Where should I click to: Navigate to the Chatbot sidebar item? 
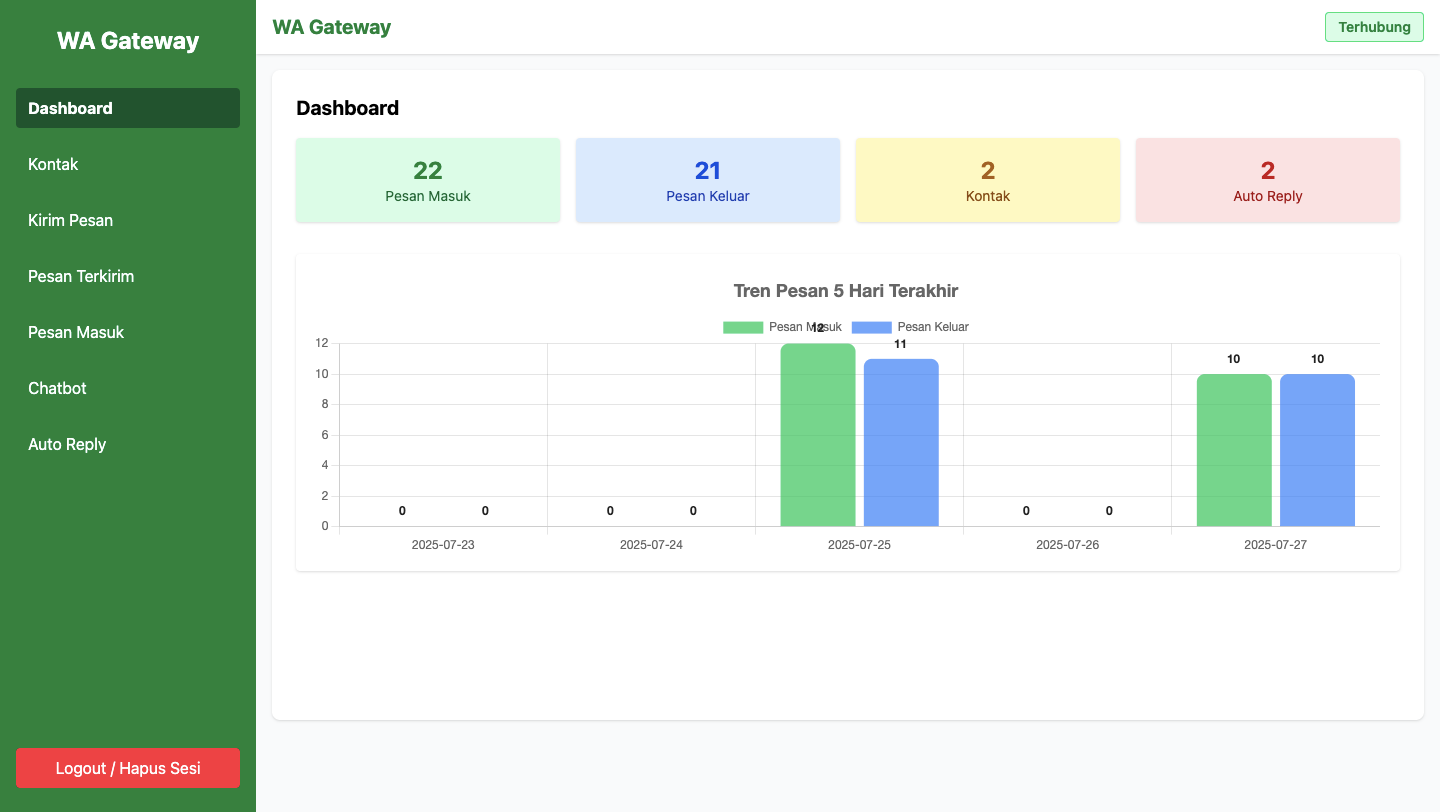pyautogui.click(x=128, y=388)
